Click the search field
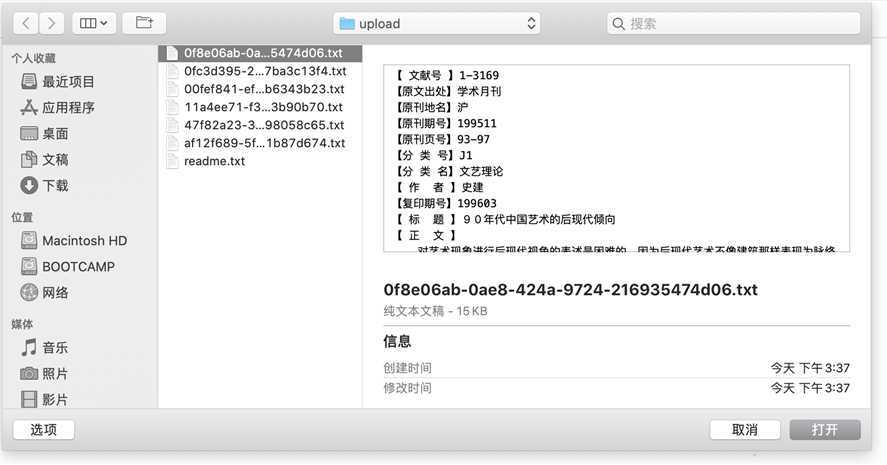The height and width of the screenshot is (465, 887). click(x=734, y=24)
